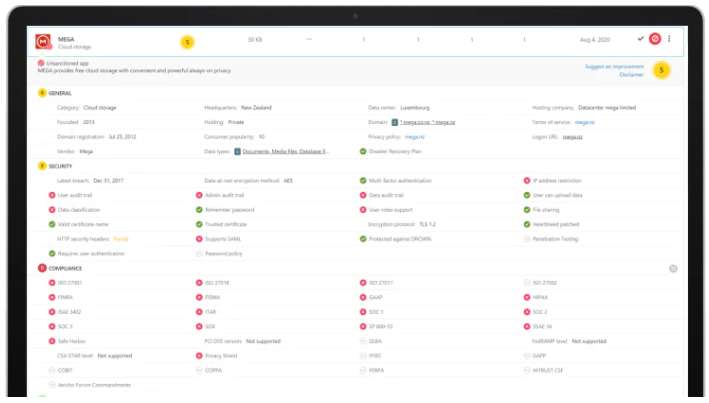Click the Jul 25, 2012 domain registration value
This screenshot has width=709, height=403.
(x=122, y=137)
